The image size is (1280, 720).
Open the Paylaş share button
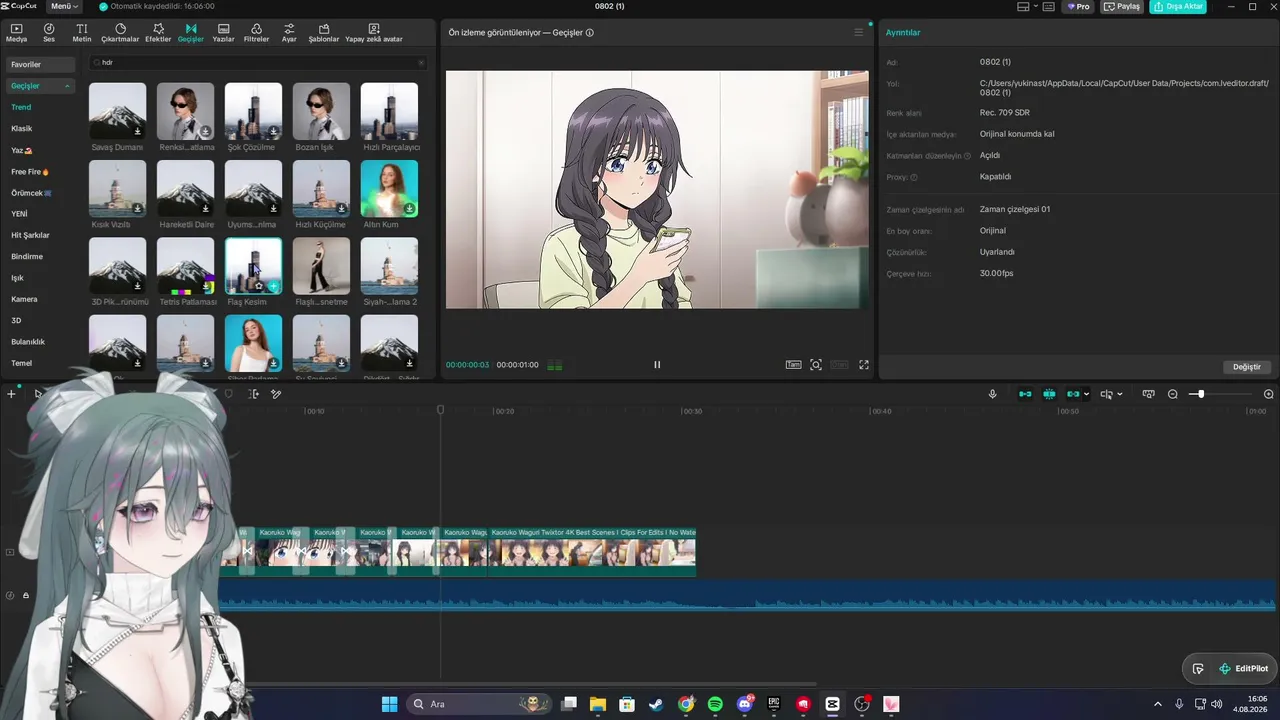click(1122, 7)
